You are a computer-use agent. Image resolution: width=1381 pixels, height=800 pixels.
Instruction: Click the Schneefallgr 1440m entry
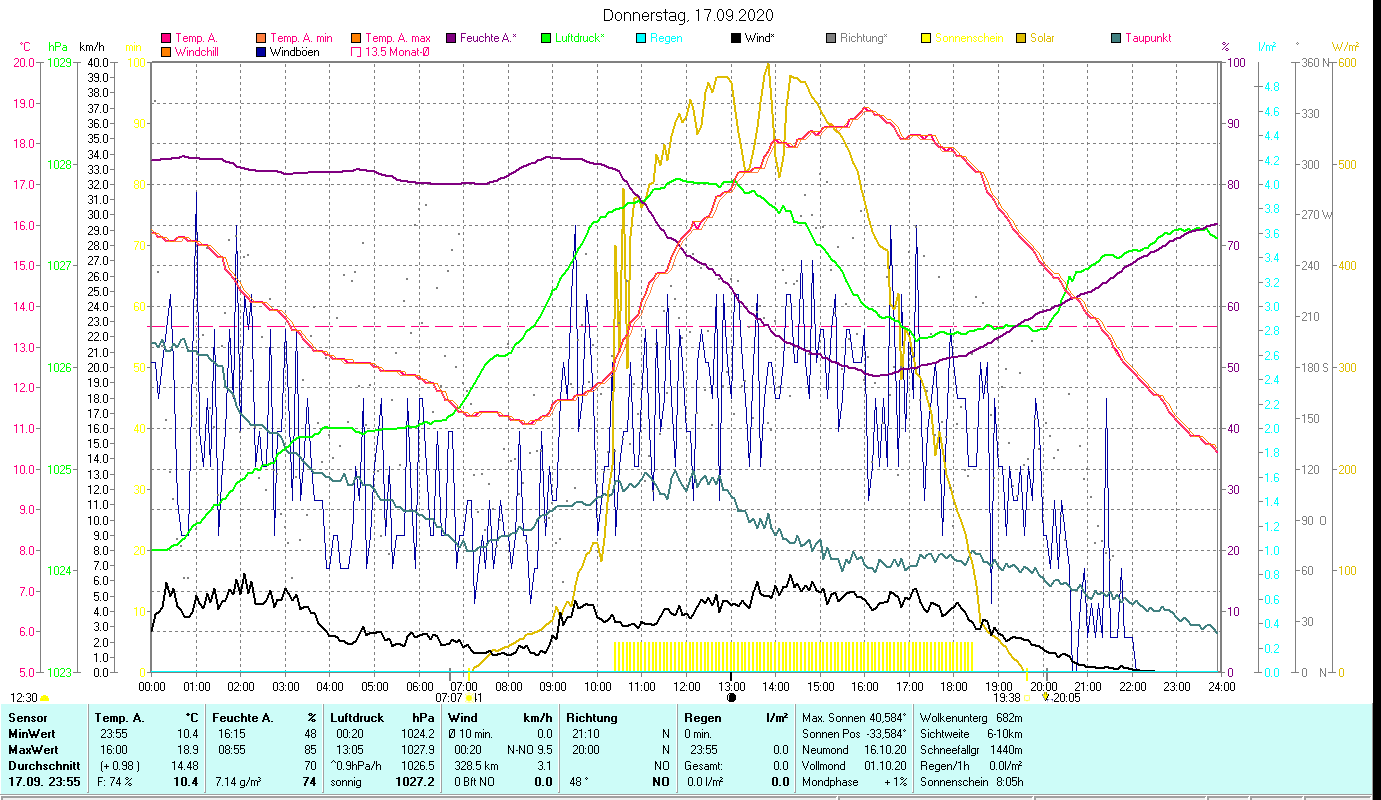point(971,750)
